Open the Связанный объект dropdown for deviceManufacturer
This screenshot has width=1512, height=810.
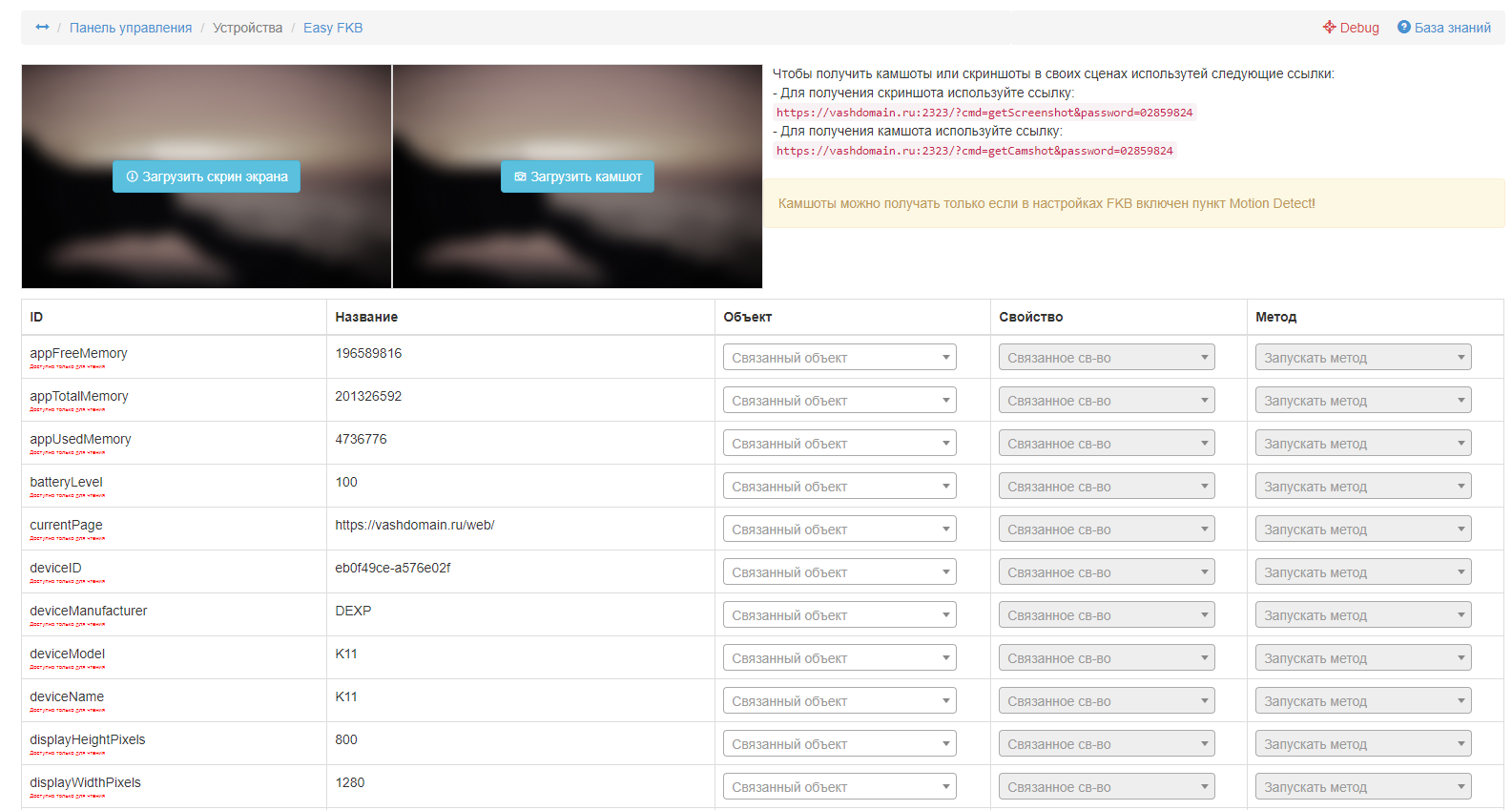(839, 615)
